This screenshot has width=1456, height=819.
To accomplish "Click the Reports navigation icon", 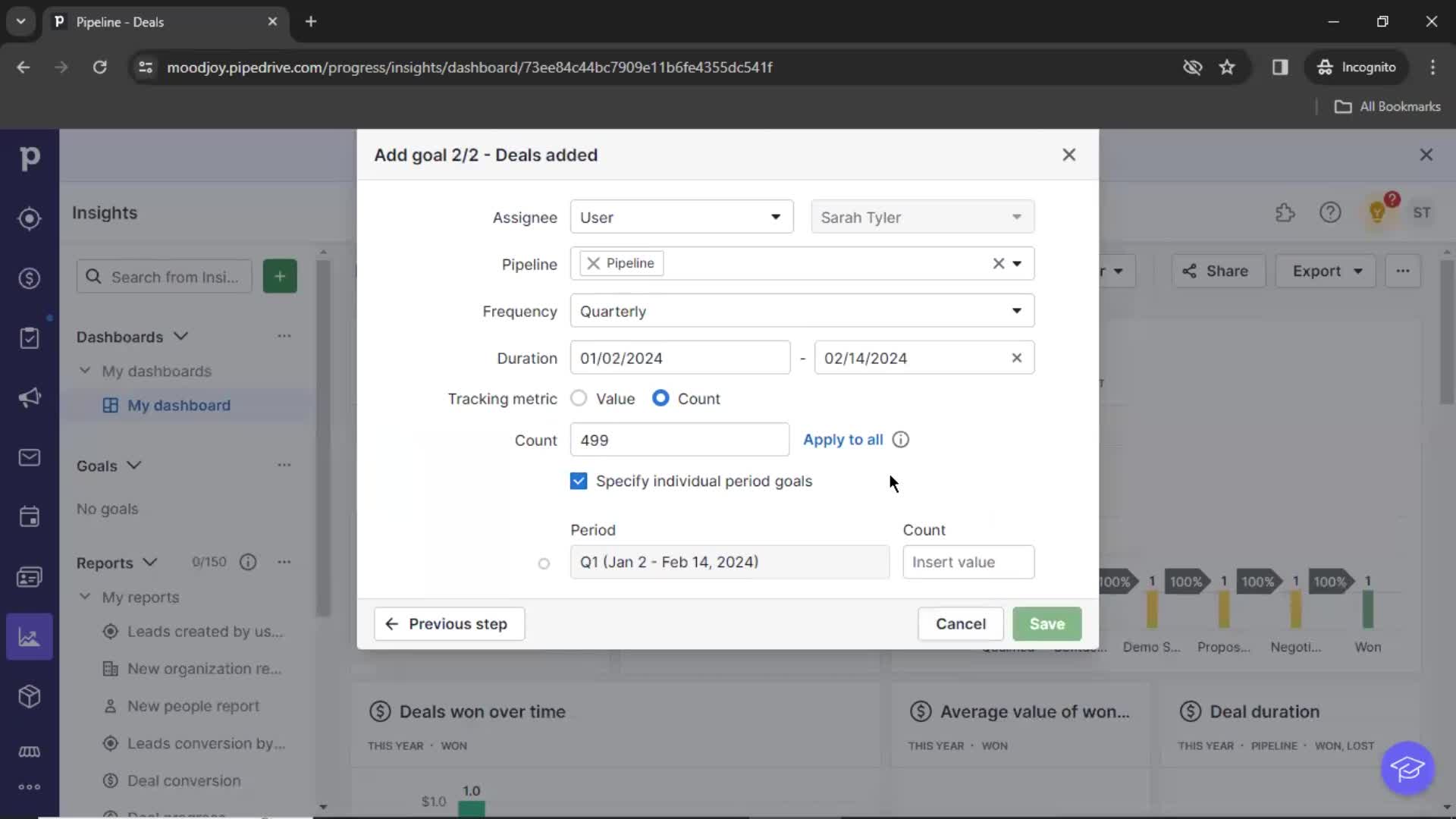I will click(x=28, y=637).
